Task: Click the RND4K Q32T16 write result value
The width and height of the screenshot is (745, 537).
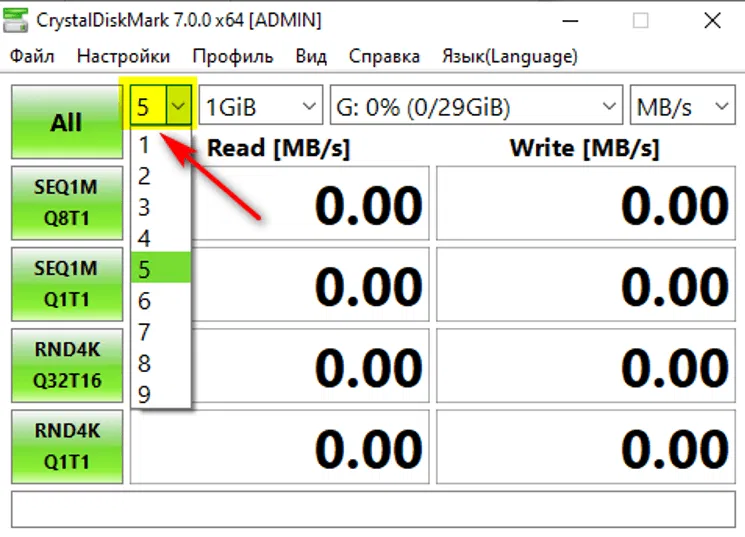Action: [x=586, y=365]
